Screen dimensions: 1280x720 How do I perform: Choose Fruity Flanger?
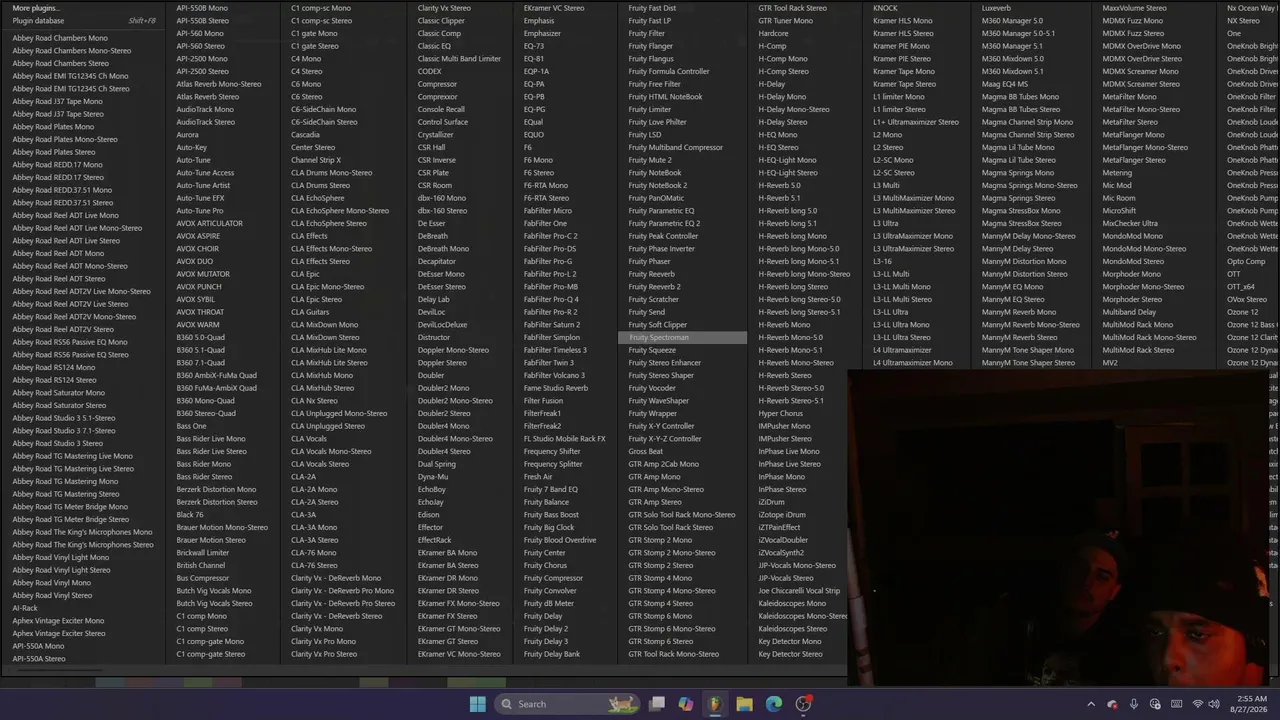[651, 46]
